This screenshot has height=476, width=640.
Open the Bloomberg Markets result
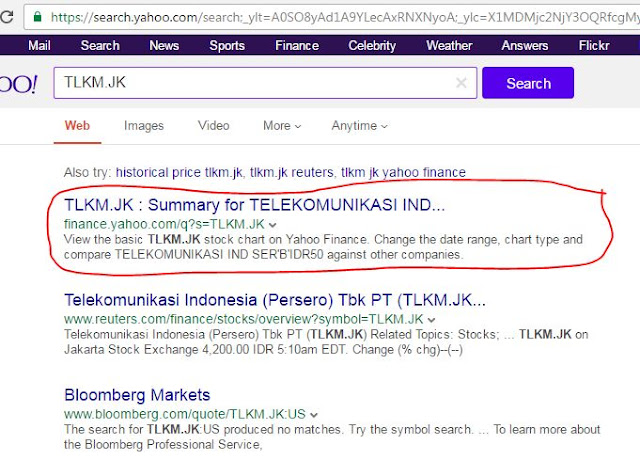137,395
